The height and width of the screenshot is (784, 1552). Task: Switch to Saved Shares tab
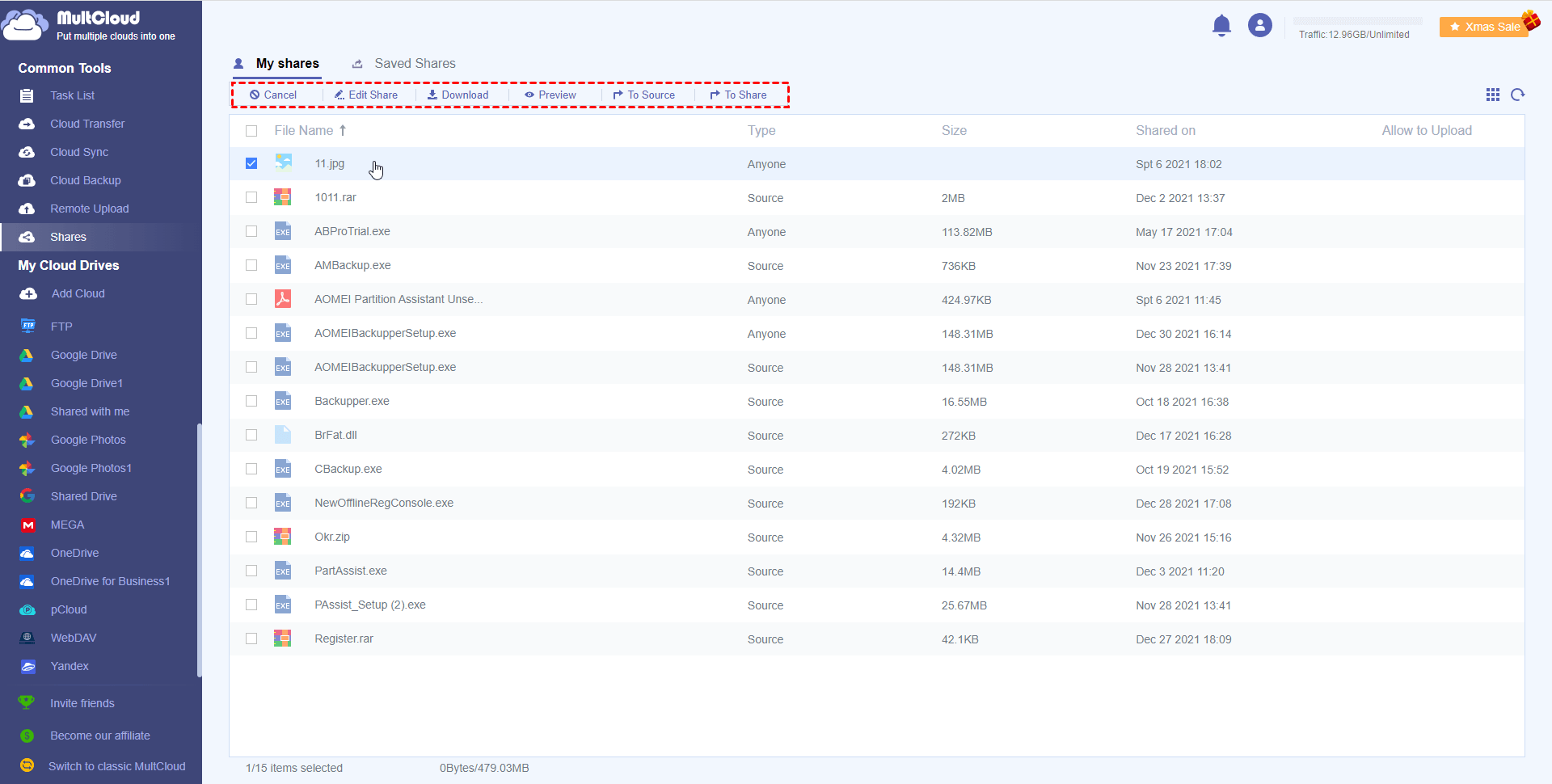click(403, 63)
